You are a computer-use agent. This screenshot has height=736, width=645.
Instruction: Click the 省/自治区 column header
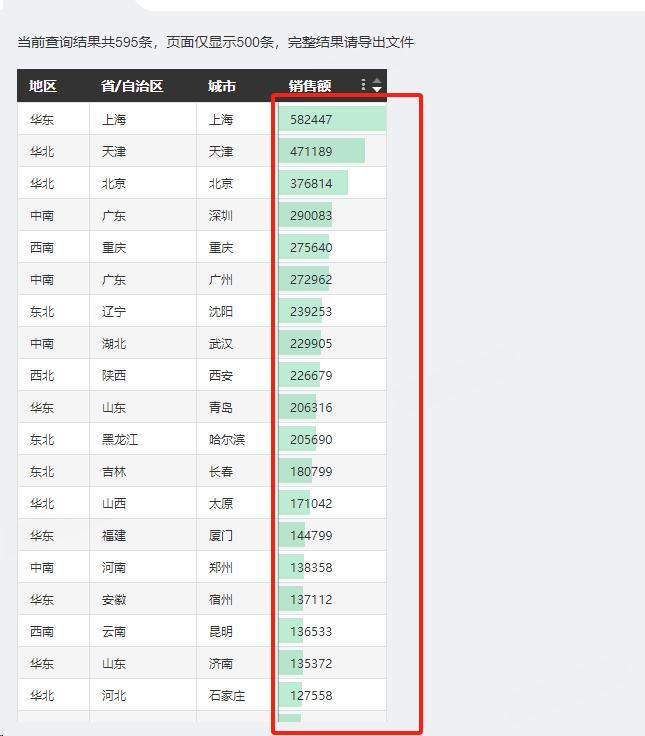point(131,86)
